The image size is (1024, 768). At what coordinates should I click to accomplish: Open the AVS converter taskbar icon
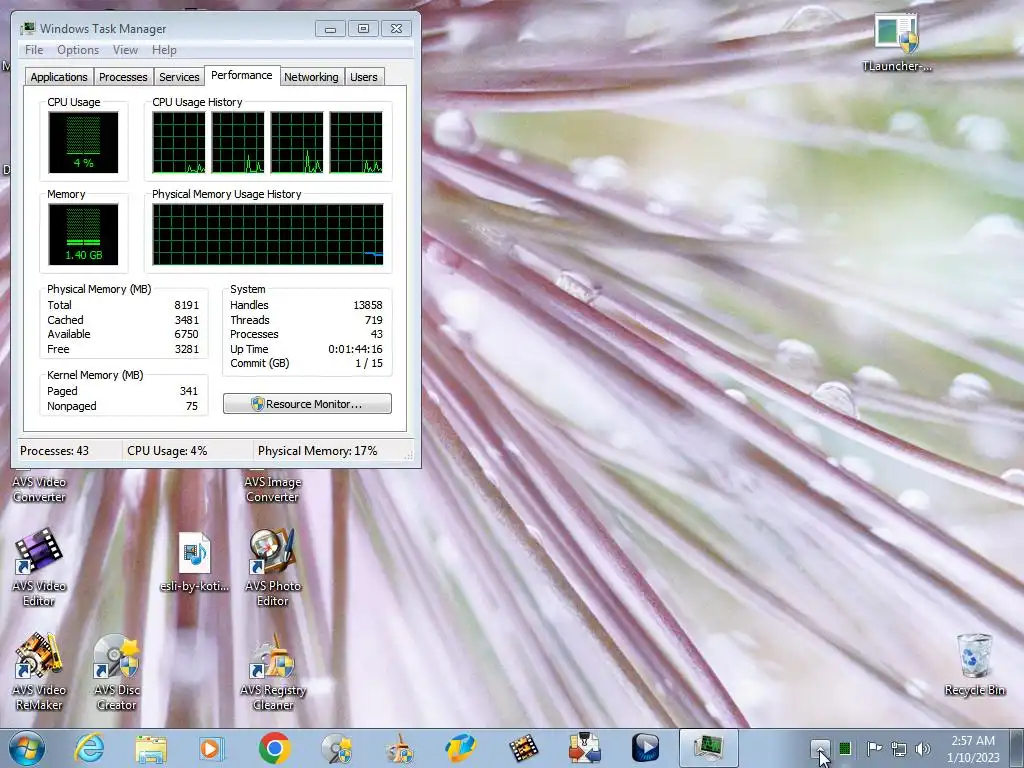[x=584, y=748]
